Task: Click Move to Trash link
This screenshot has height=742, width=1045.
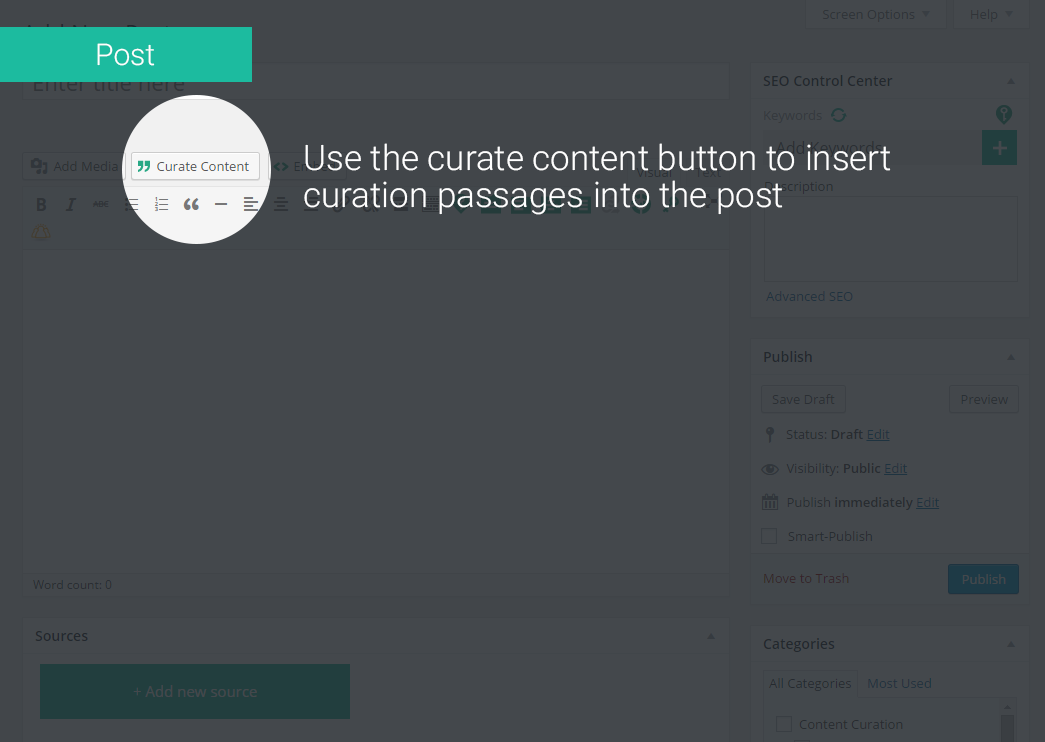Action: click(806, 579)
